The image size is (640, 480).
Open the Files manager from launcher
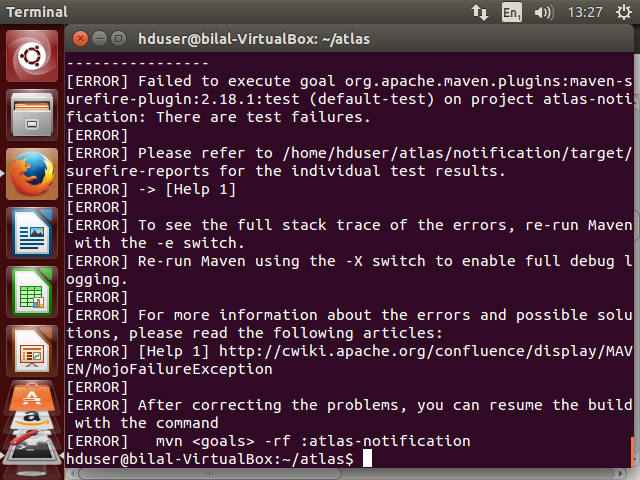[32, 115]
